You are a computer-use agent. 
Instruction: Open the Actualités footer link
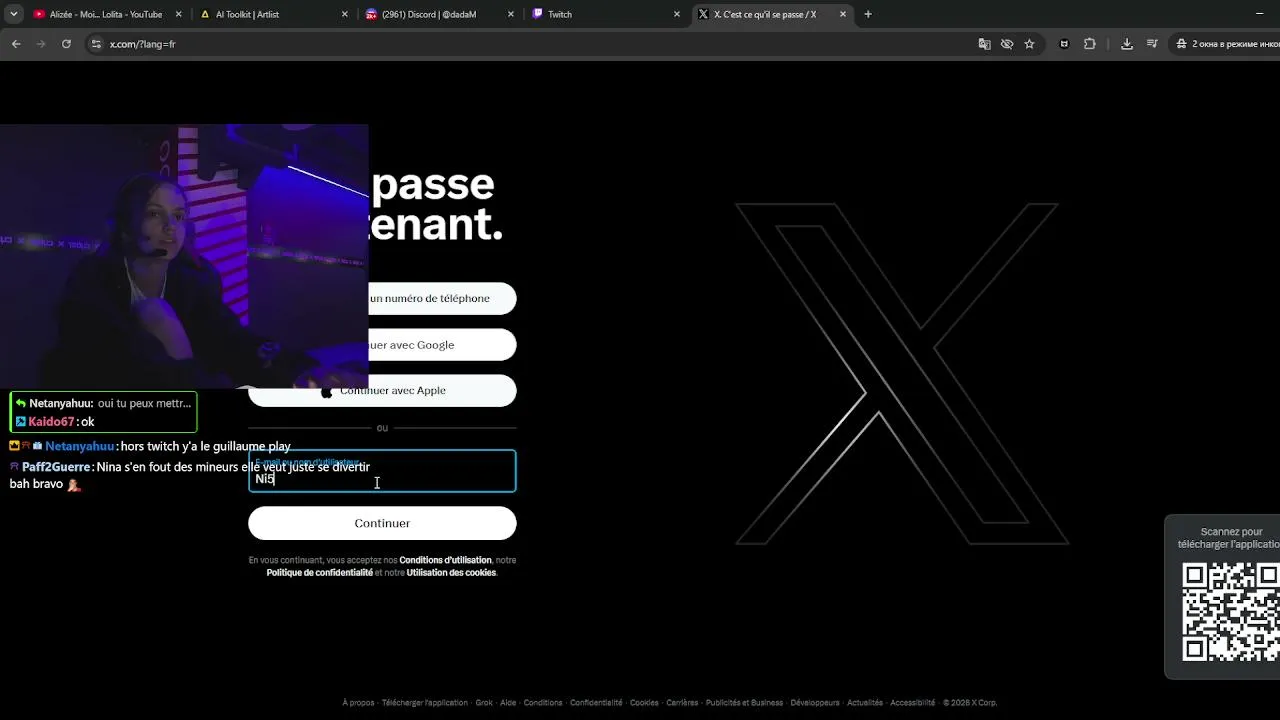[x=865, y=703]
